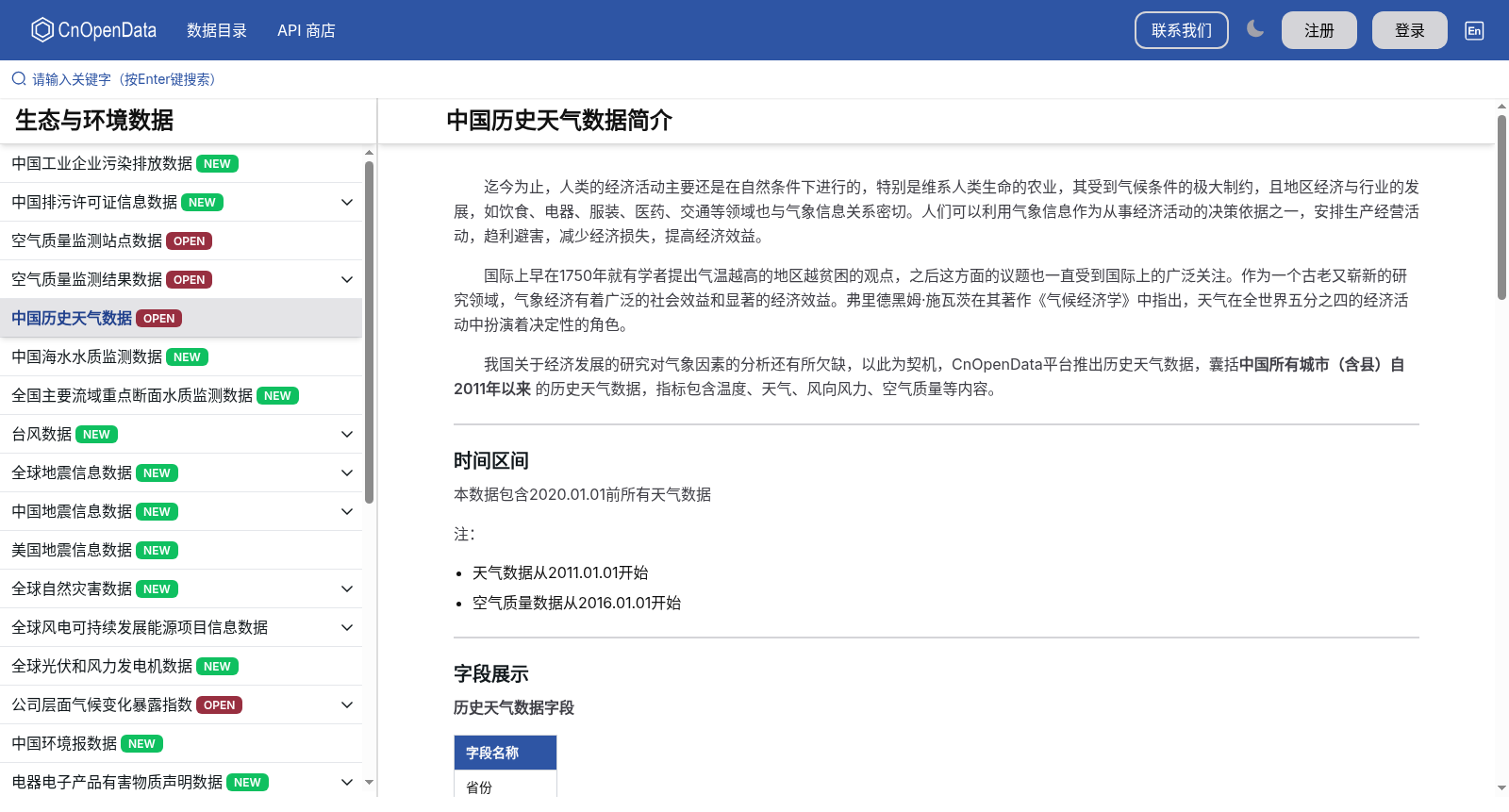This screenshot has height=812, width=1509.
Task: Switch language with En icon
Action: 1474,30
